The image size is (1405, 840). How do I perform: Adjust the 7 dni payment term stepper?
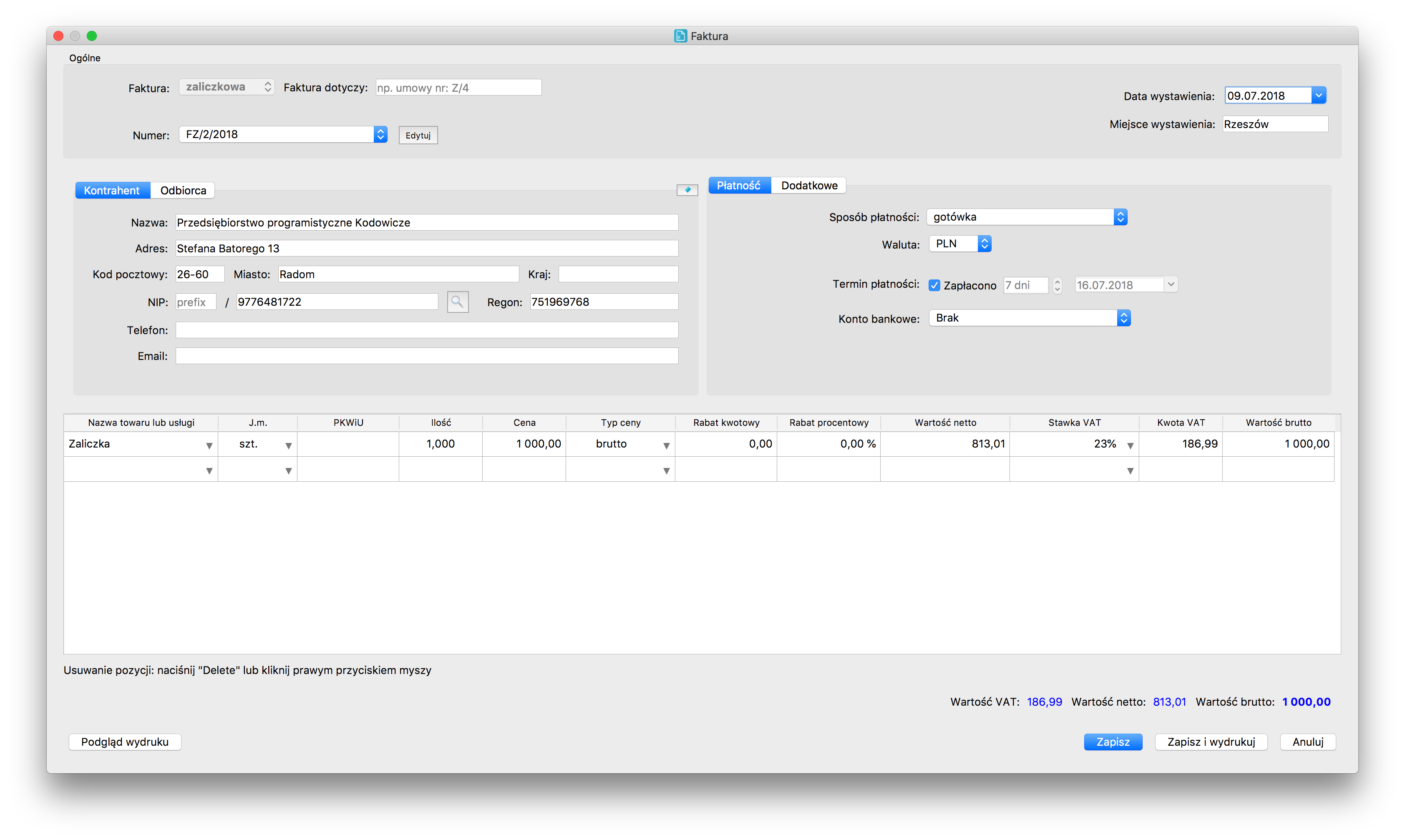pyautogui.click(x=1057, y=285)
